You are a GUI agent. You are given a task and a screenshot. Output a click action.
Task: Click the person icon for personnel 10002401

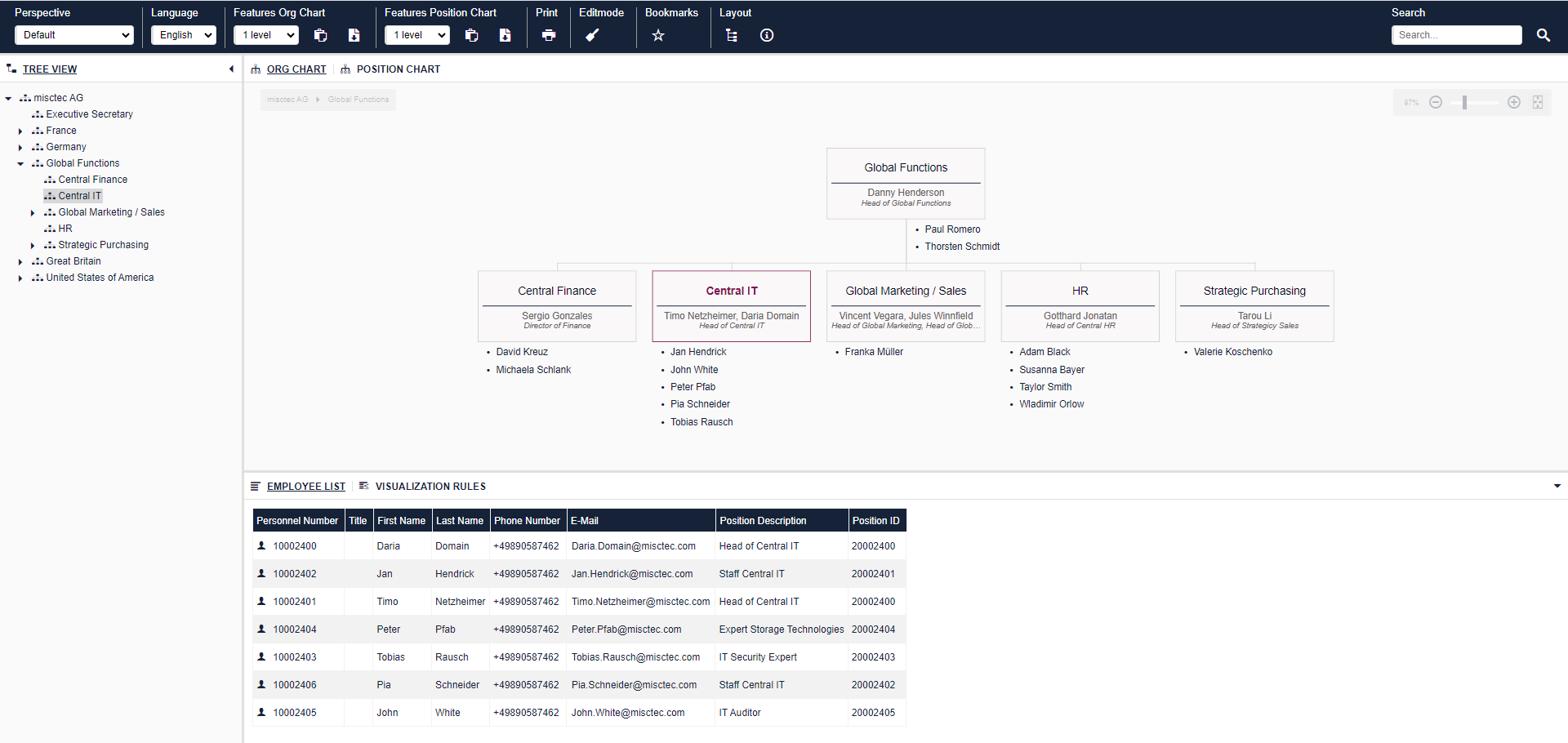point(261,601)
